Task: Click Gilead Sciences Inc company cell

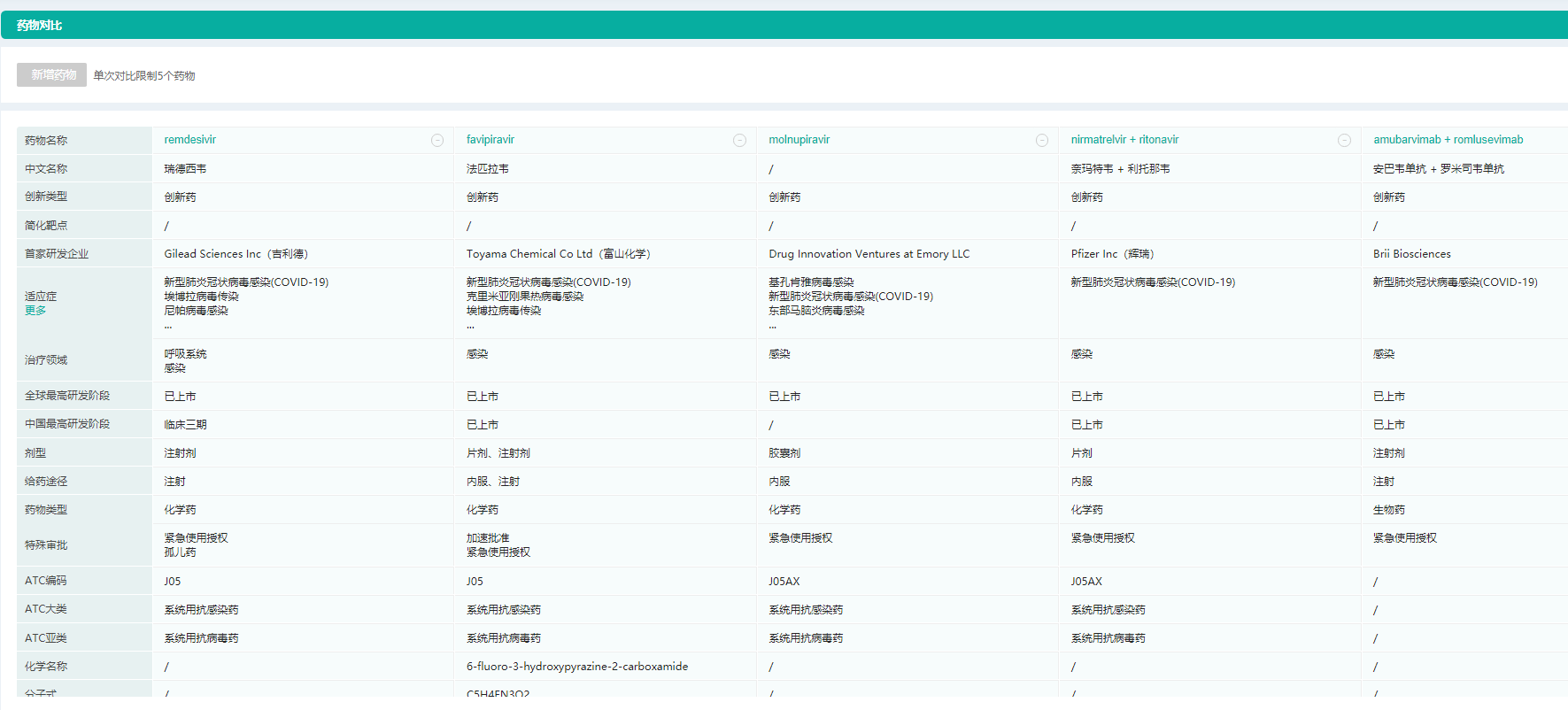Action: 236,254
